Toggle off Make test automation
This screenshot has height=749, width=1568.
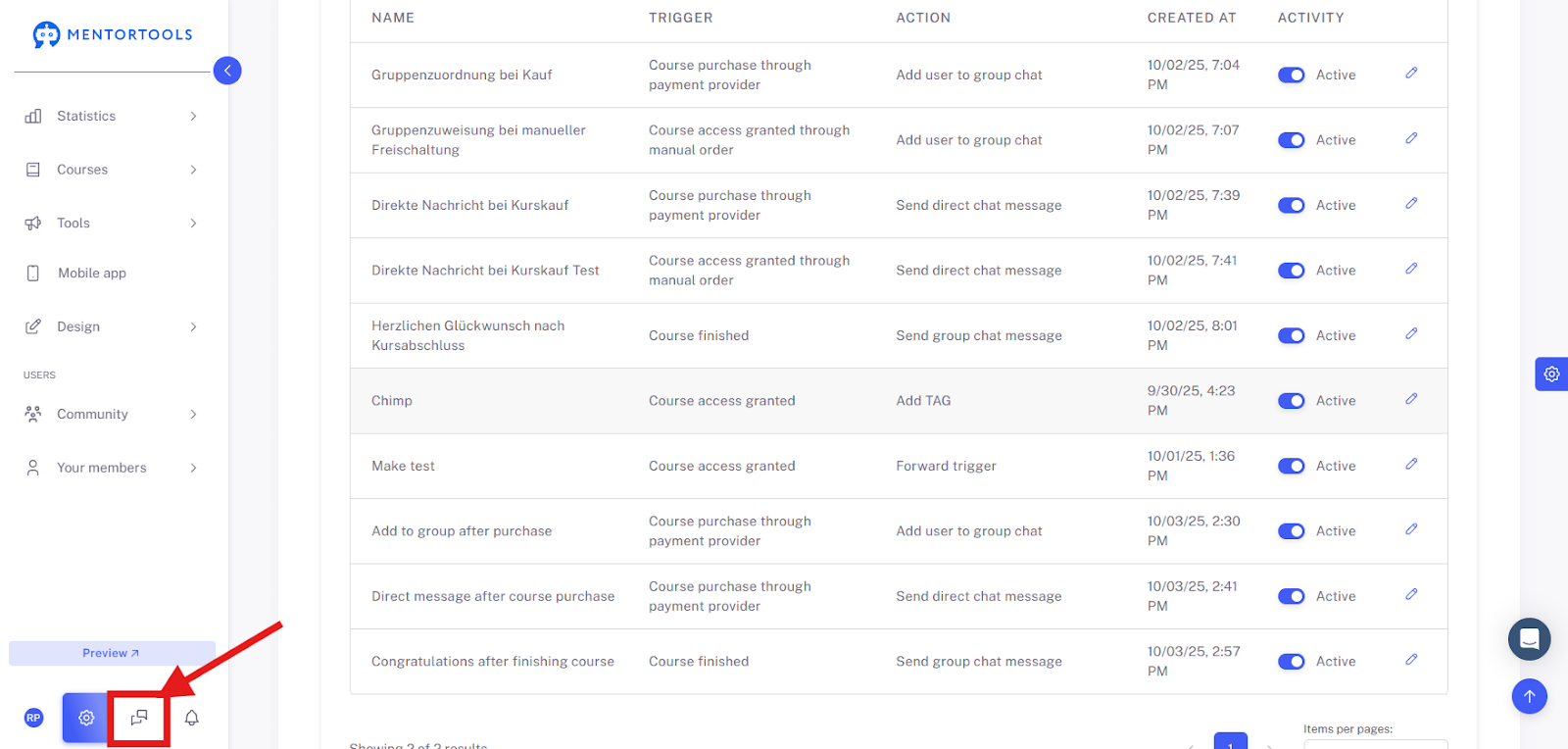coord(1291,466)
